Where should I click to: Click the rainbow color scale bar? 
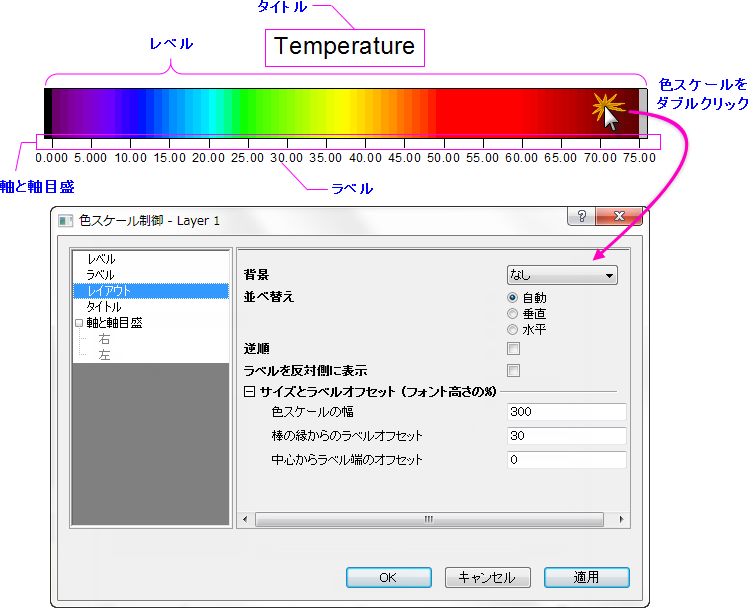click(x=345, y=112)
